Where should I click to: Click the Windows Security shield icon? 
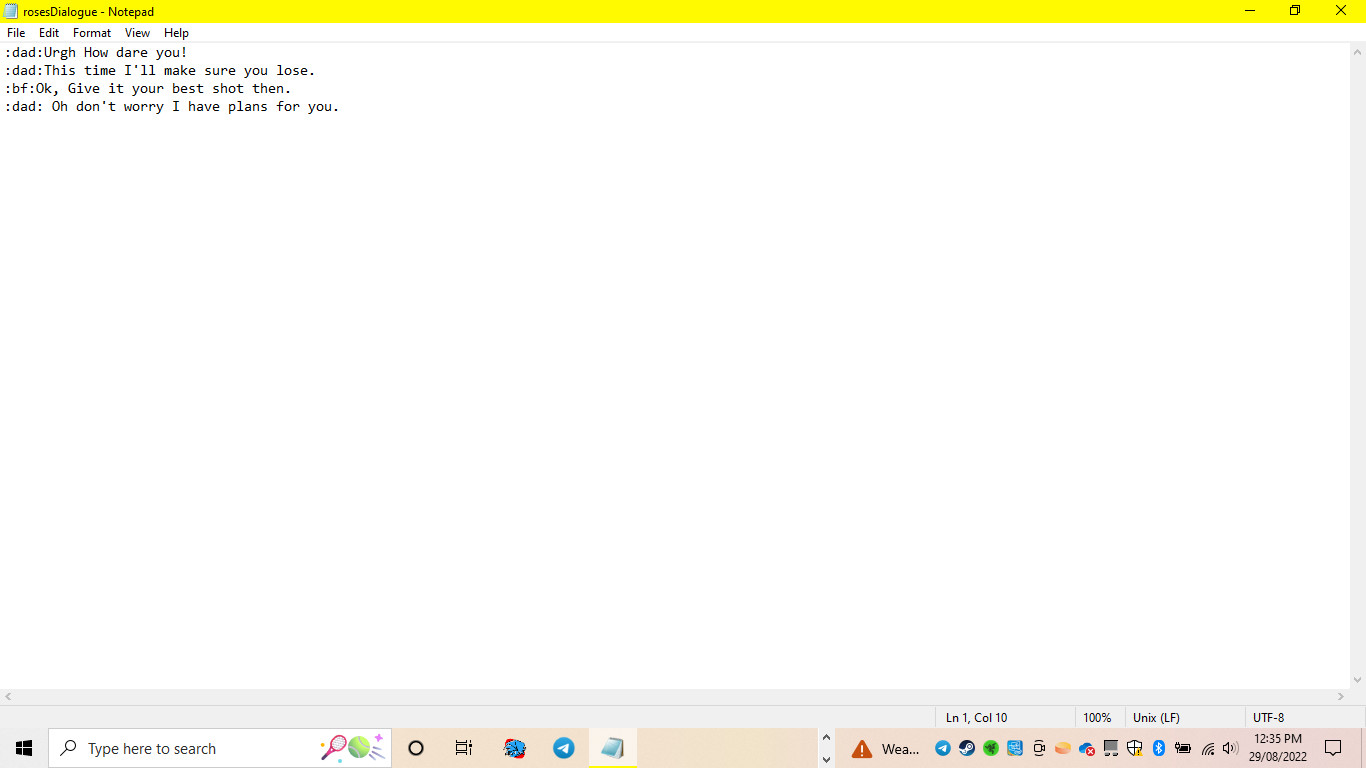click(x=1135, y=748)
